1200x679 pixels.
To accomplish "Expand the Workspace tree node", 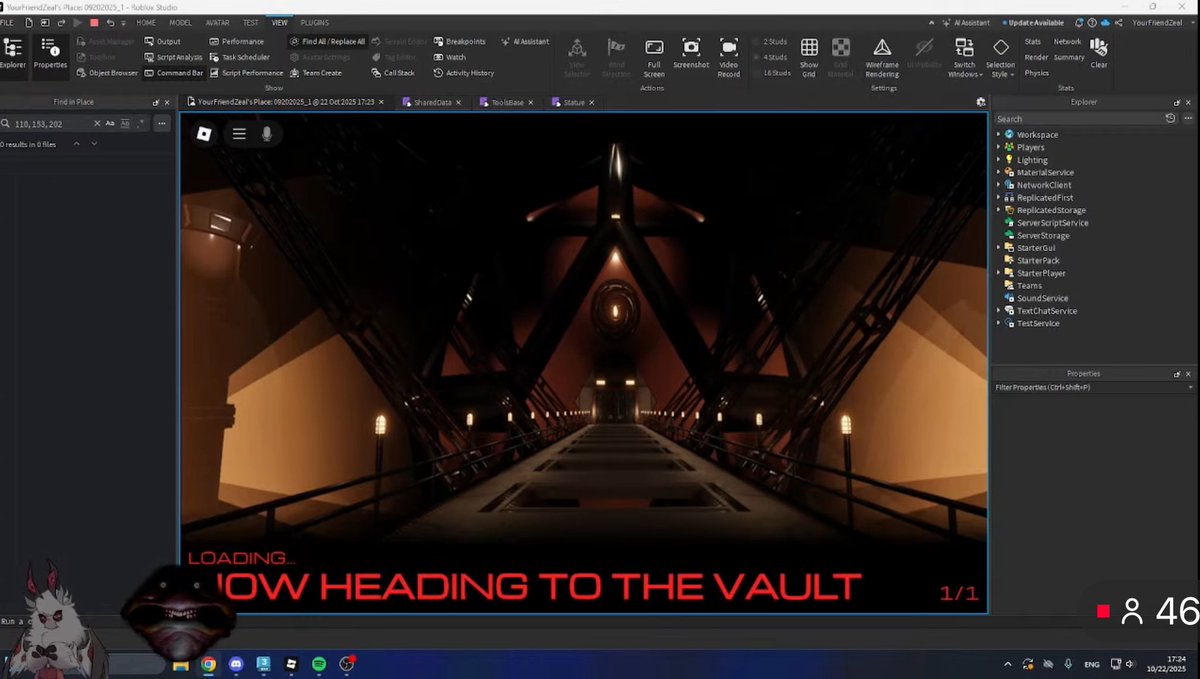I will [998, 134].
